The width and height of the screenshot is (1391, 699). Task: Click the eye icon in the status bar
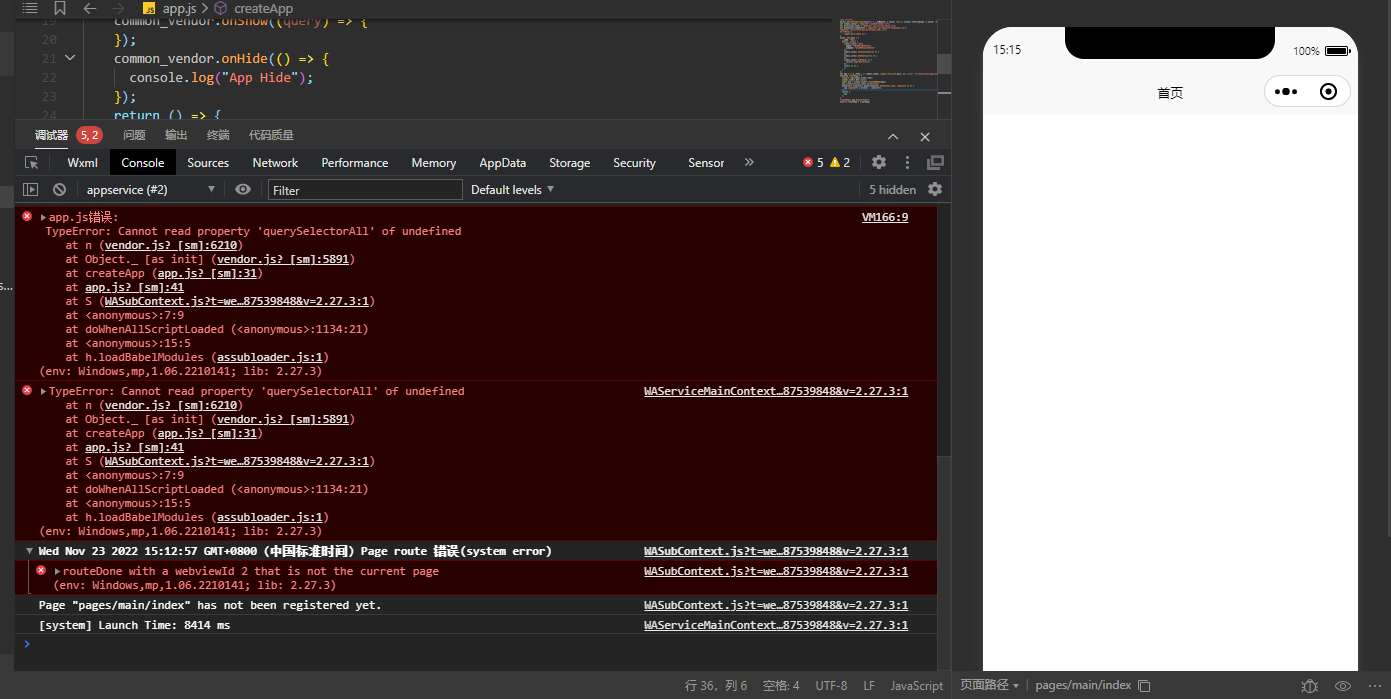pyautogui.click(x=1343, y=686)
